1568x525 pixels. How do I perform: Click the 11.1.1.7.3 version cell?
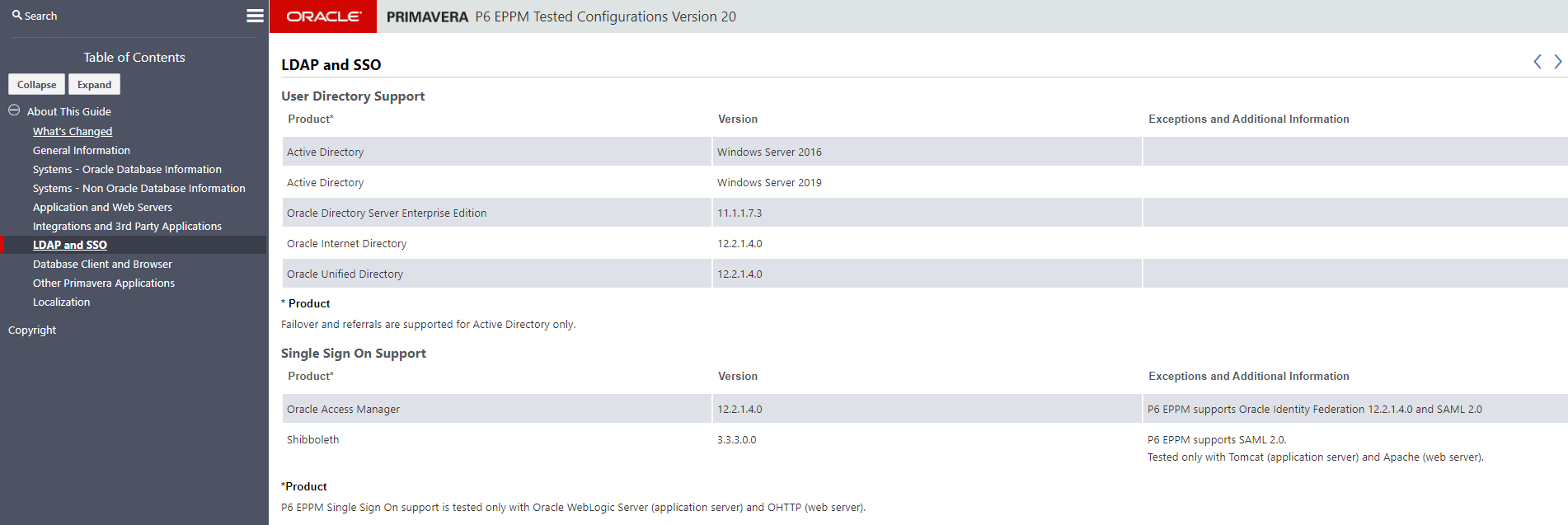[927, 213]
